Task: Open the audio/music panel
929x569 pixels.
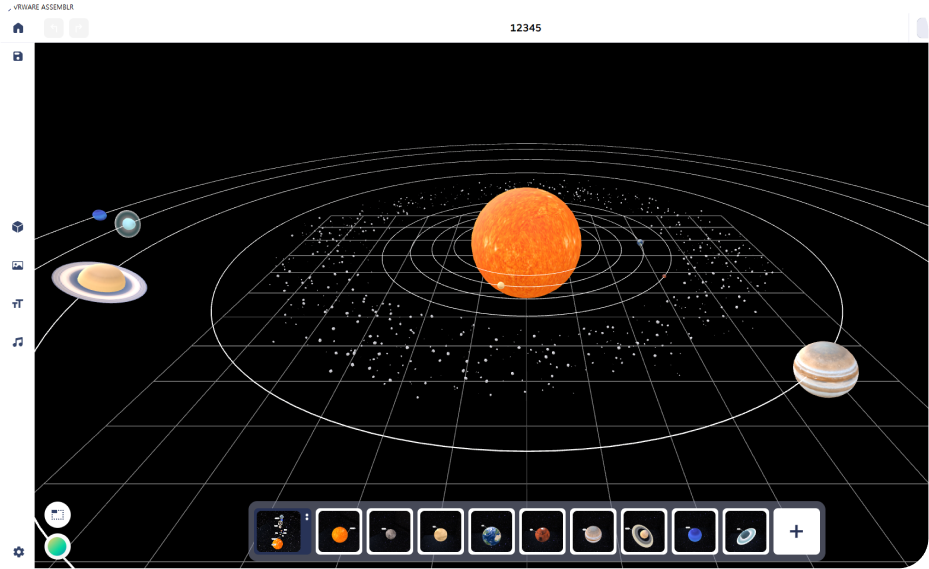Action: (x=17, y=342)
